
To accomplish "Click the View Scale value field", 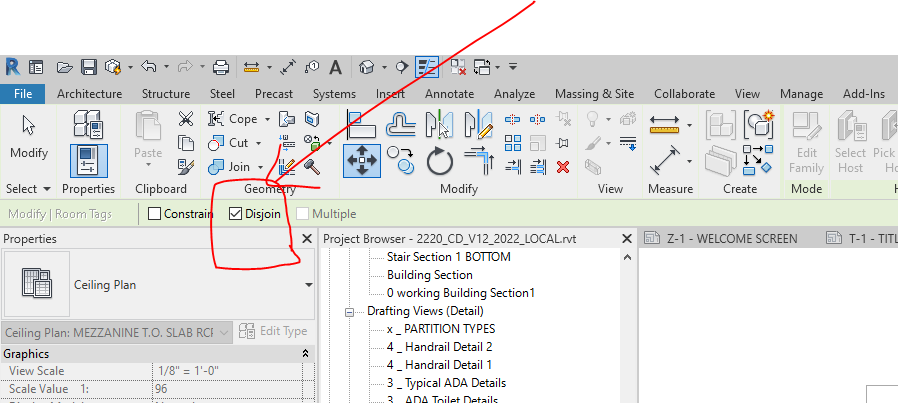I will [228, 371].
